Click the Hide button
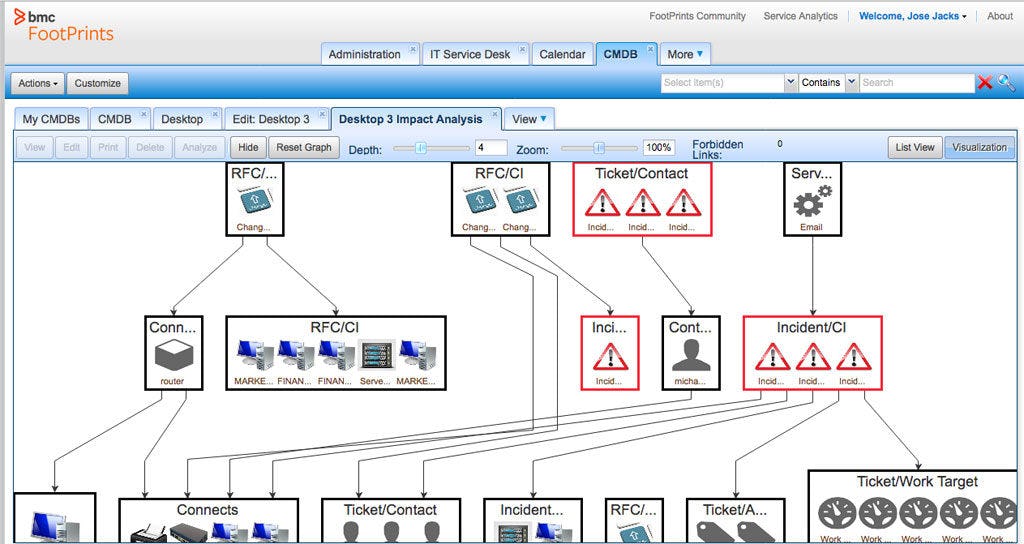 tap(248, 147)
